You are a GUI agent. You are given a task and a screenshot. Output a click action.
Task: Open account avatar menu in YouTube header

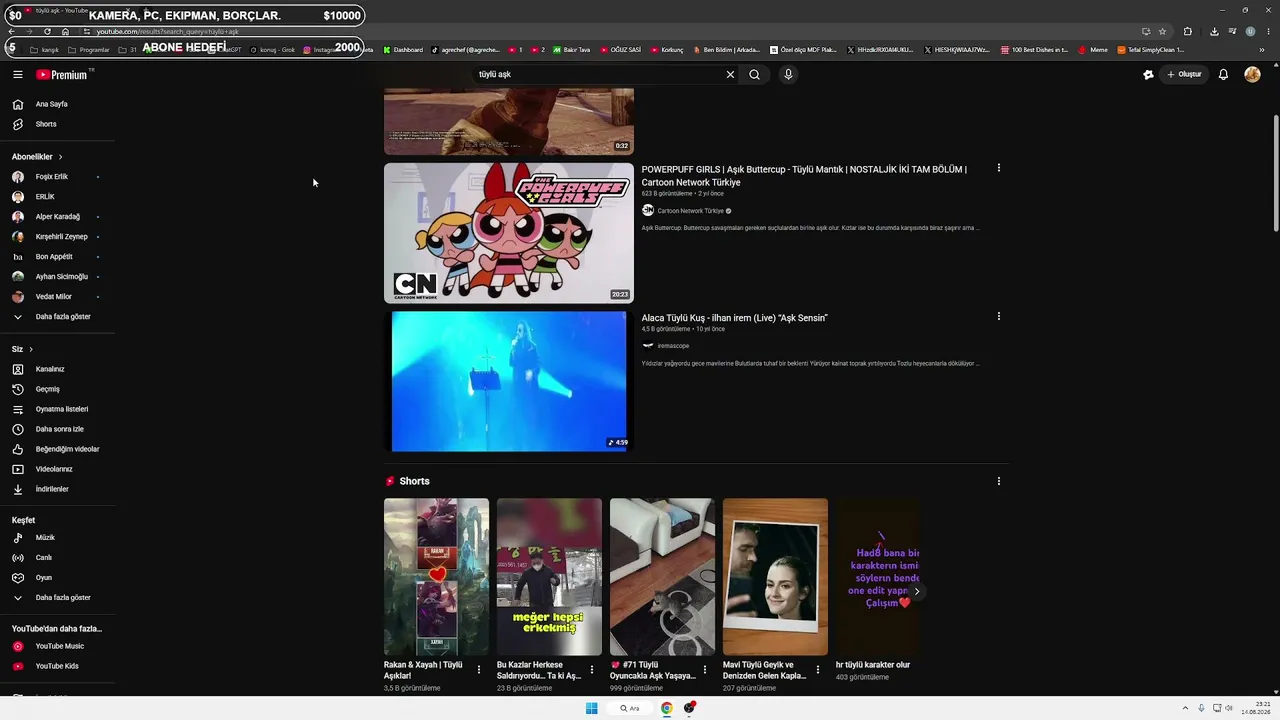point(1252,74)
